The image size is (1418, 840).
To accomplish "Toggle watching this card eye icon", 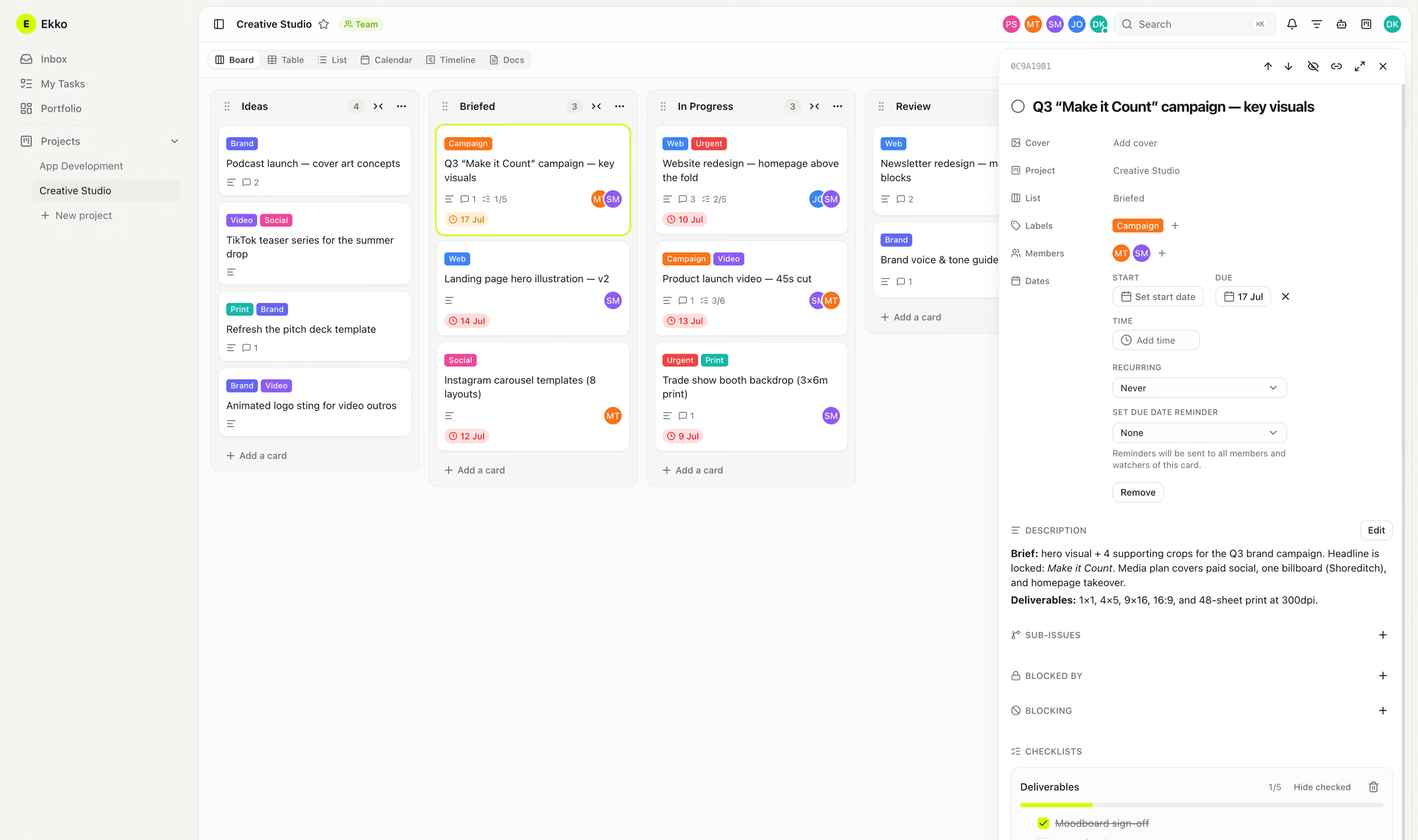I will [1313, 66].
